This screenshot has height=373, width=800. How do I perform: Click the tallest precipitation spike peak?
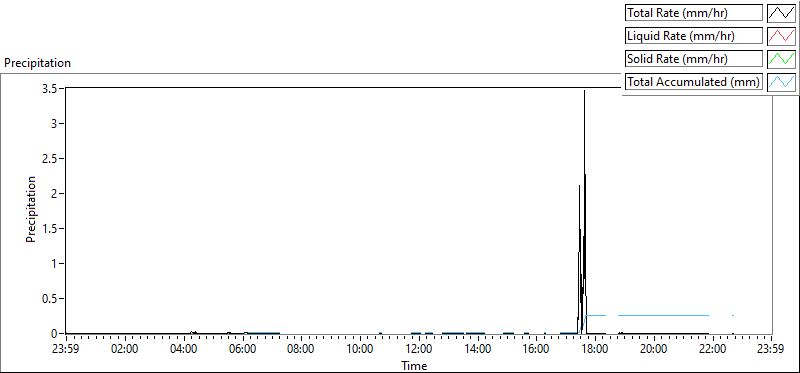tap(584, 91)
